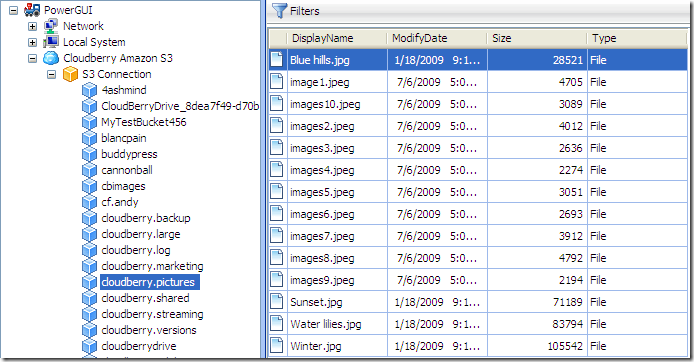694x362 pixels.
Task: Collapse the S3 Connection node
Action: pos(52,74)
